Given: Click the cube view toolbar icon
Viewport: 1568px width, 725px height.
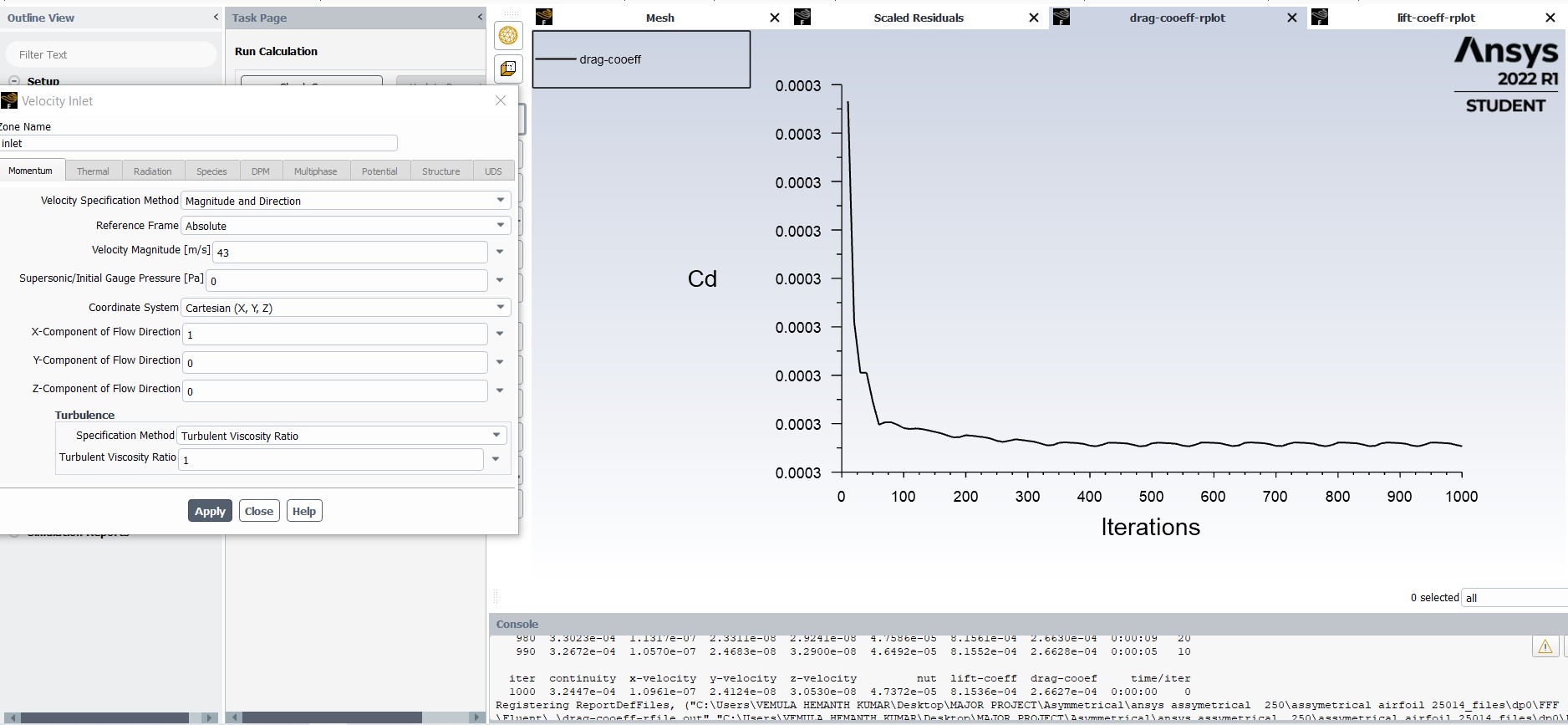Looking at the screenshot, I should click(508, 69).
